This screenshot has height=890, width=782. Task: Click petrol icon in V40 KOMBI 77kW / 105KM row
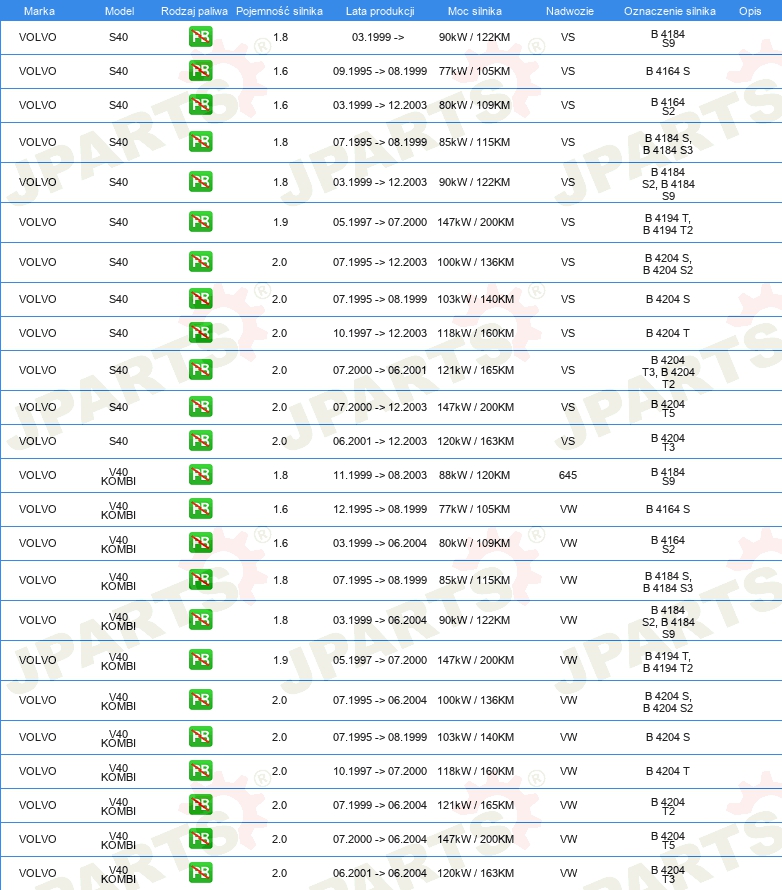[x=201, y=509]
